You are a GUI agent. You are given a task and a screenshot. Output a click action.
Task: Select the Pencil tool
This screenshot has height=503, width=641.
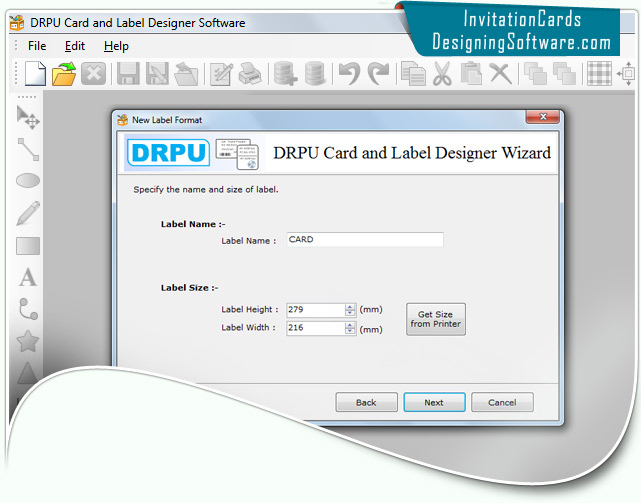tap(28, 213)
